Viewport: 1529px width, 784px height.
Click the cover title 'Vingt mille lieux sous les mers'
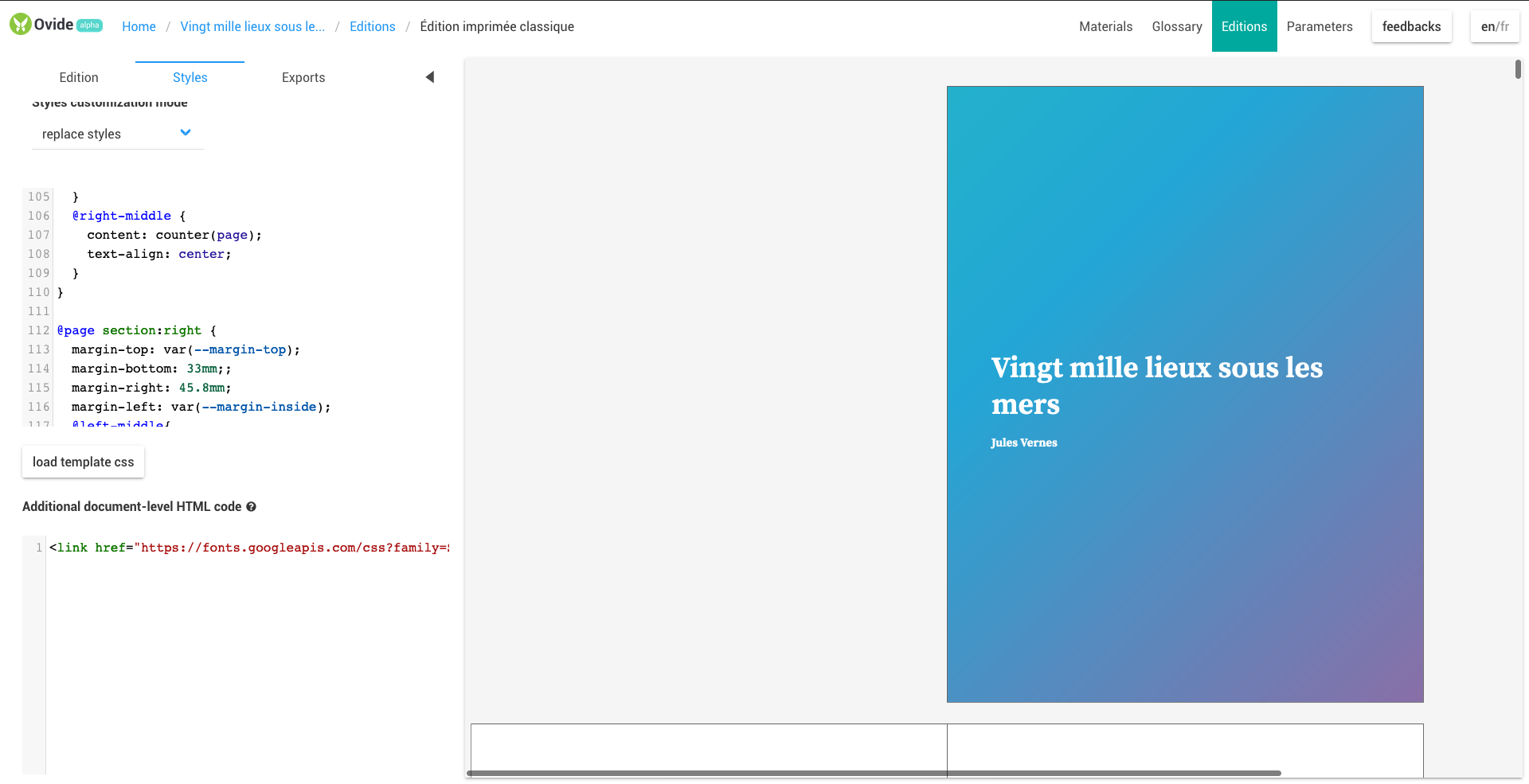click(x=1156, y=386)
